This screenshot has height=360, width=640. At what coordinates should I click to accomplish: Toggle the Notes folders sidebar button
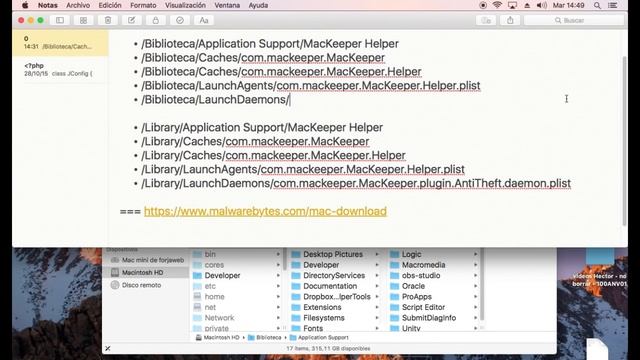60,20
